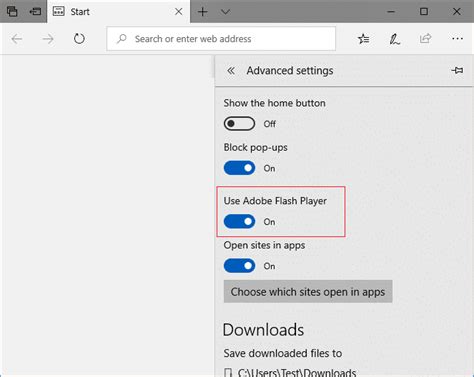Return from Advanced settings to previous pane
The image size is (474, 377).
click(x=231, y=71)
